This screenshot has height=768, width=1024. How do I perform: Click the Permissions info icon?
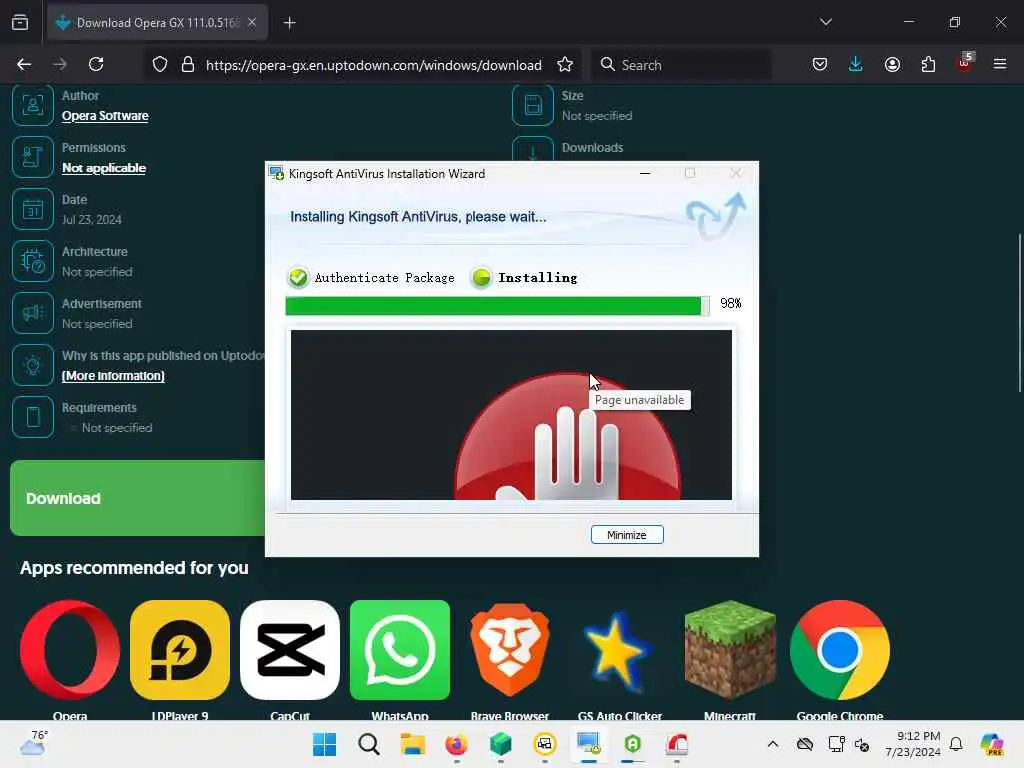click(x=33, y=157)
